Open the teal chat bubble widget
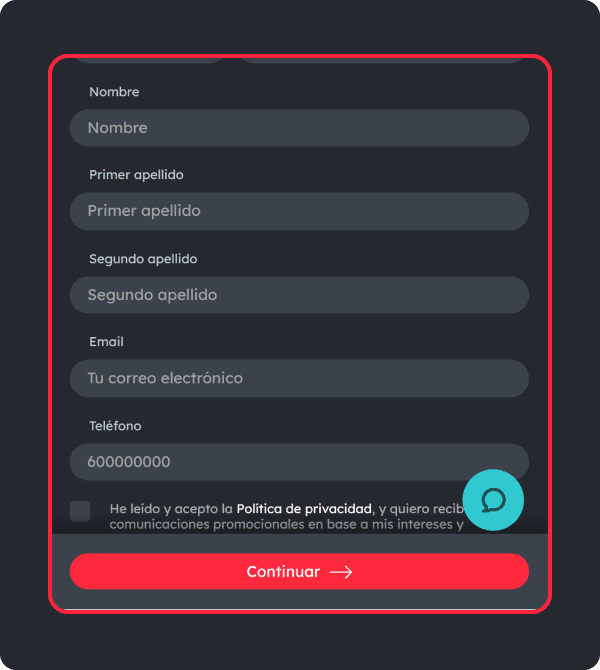 [493, 500]
